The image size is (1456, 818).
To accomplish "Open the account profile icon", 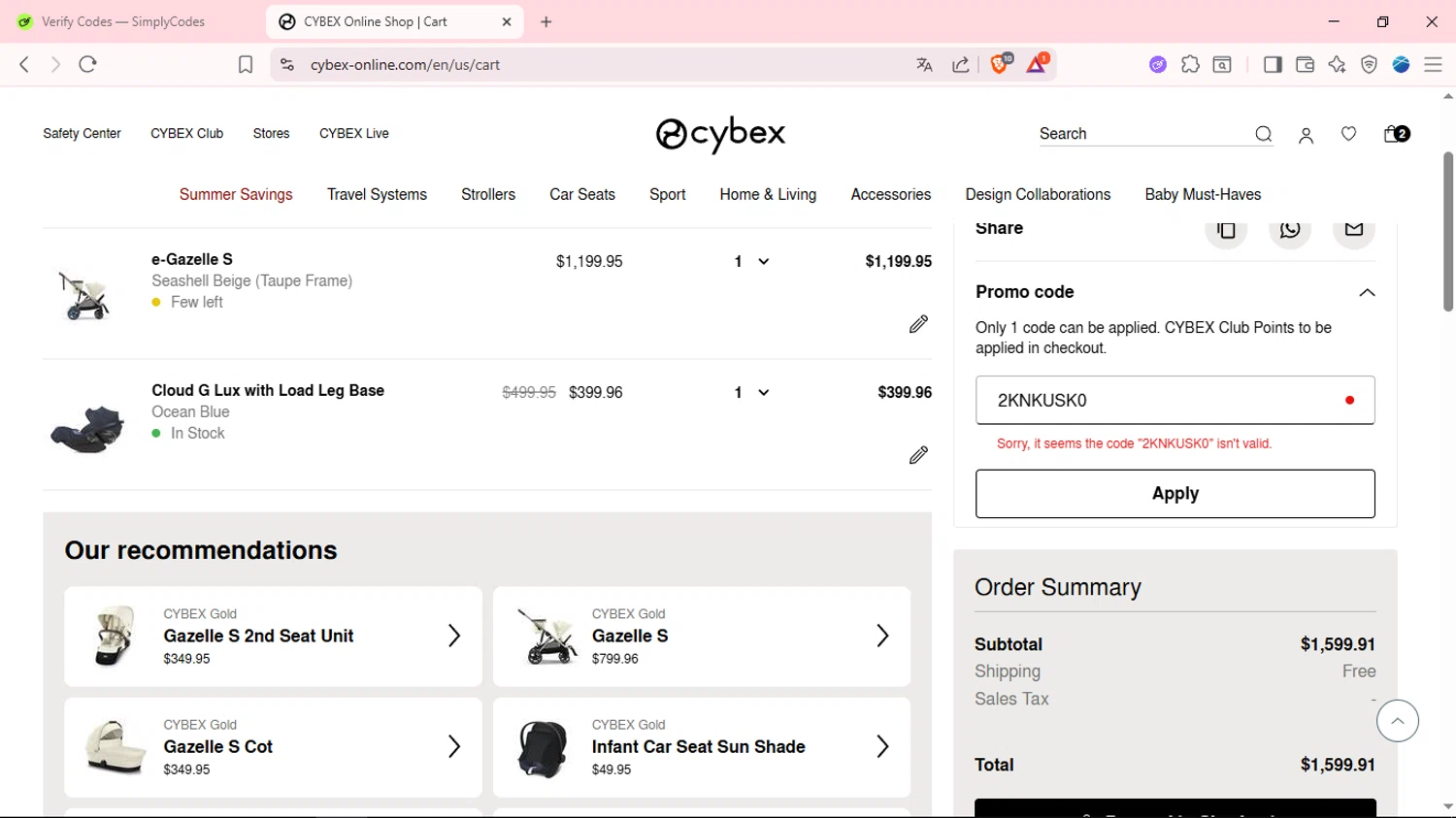I will pyautogui.click(x=1306, y=136).
